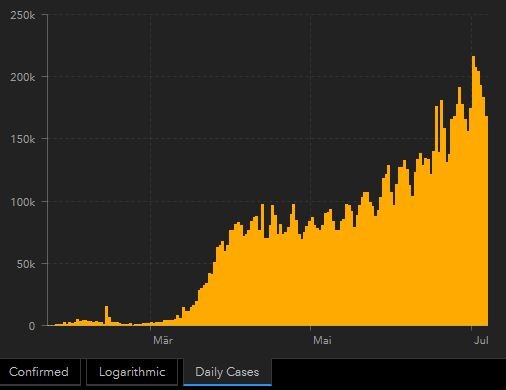Click the 100k y-axis label

coord(22,202)
